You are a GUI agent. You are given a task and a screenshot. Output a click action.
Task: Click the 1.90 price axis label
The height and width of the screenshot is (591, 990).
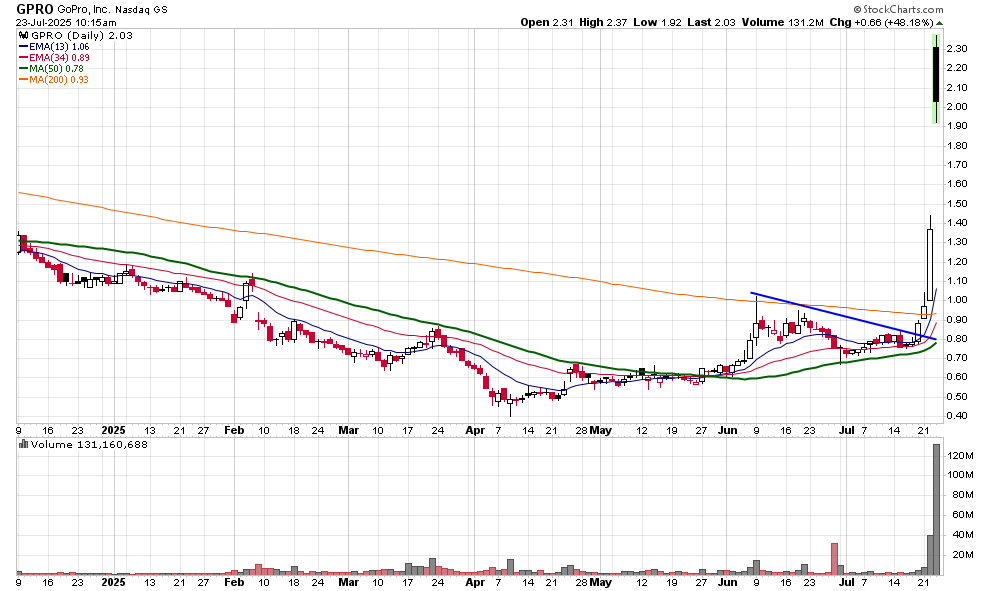click(957, 126)
